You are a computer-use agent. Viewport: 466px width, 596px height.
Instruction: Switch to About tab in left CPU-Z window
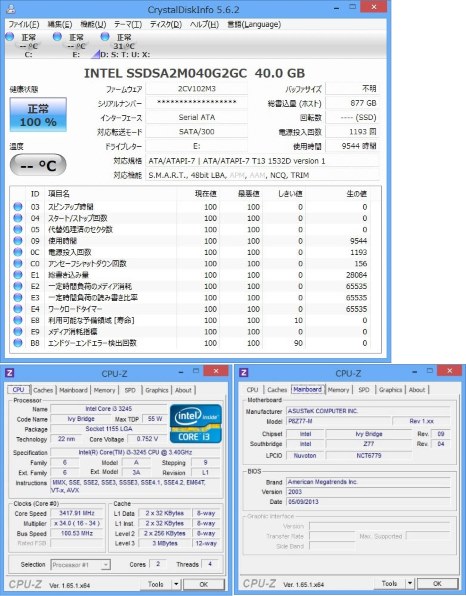click(x=183, y=390)
